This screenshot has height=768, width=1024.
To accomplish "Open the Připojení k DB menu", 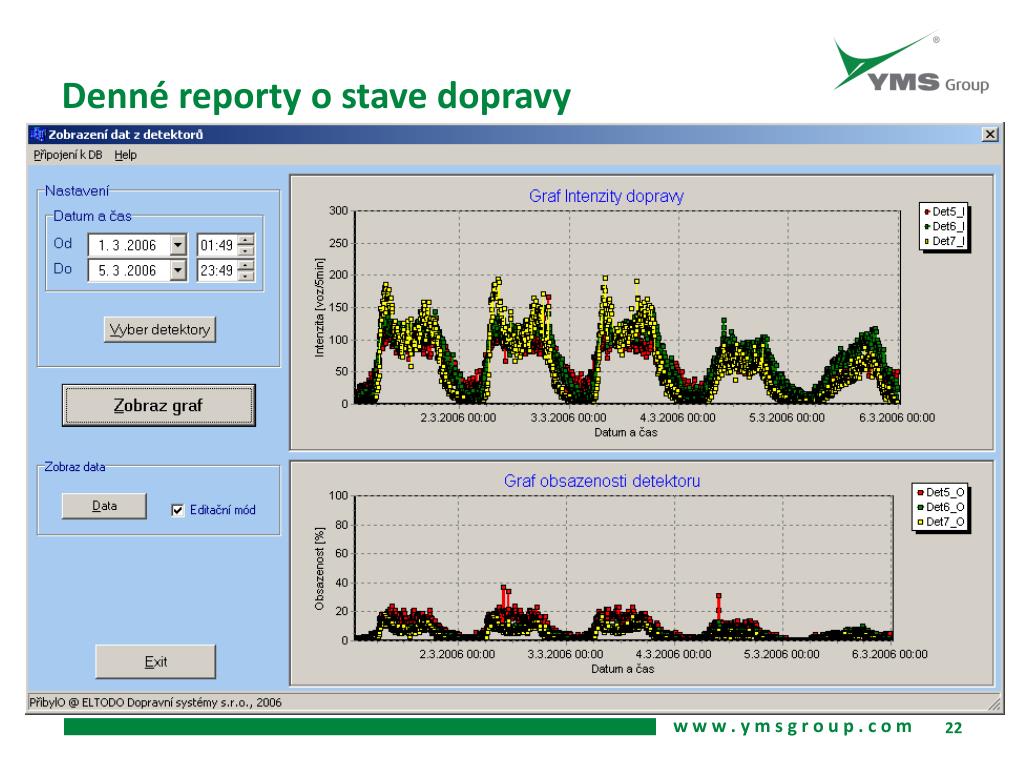I will pos(68,155).
